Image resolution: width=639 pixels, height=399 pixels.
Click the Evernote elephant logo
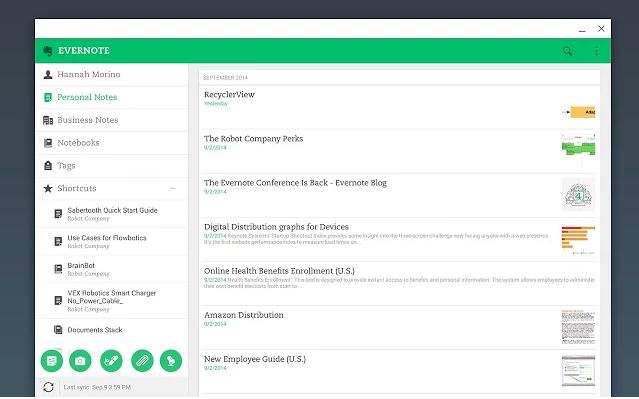click(x=48, y=51)
